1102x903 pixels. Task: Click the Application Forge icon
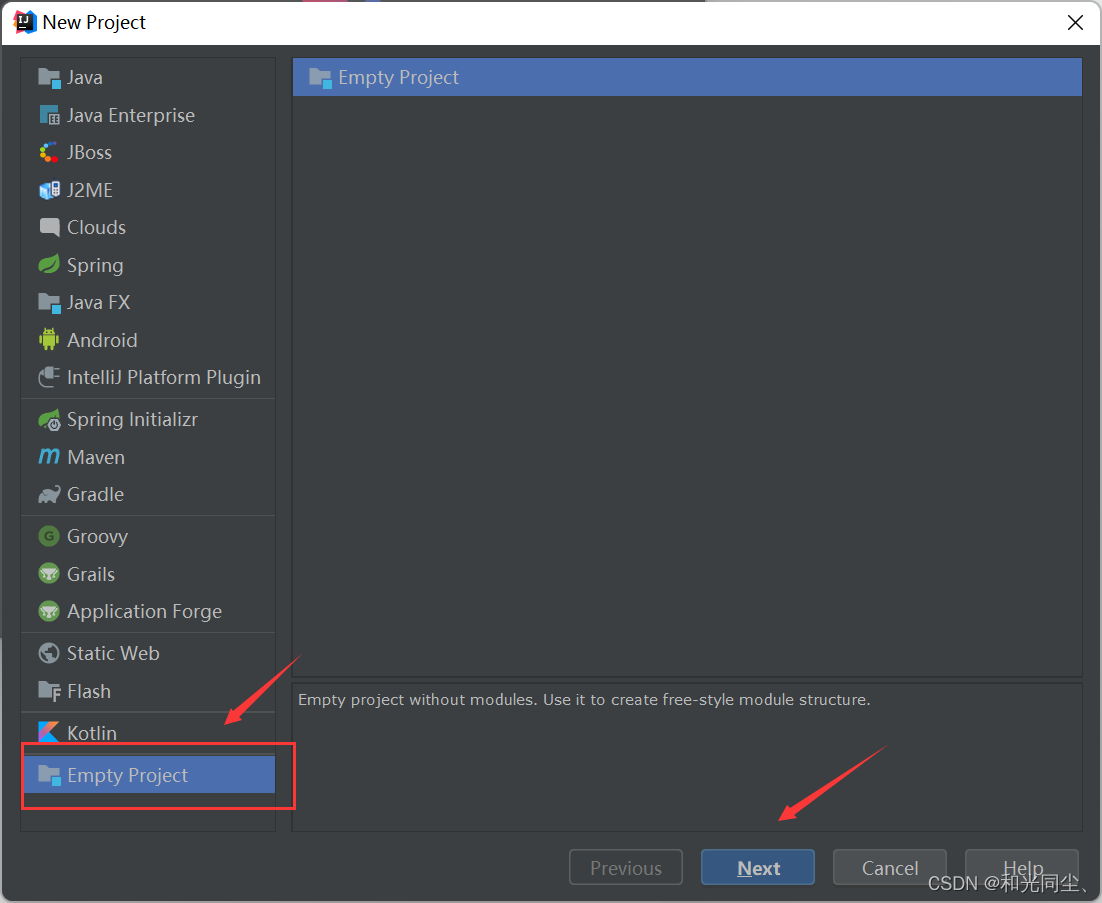[49, 611]
